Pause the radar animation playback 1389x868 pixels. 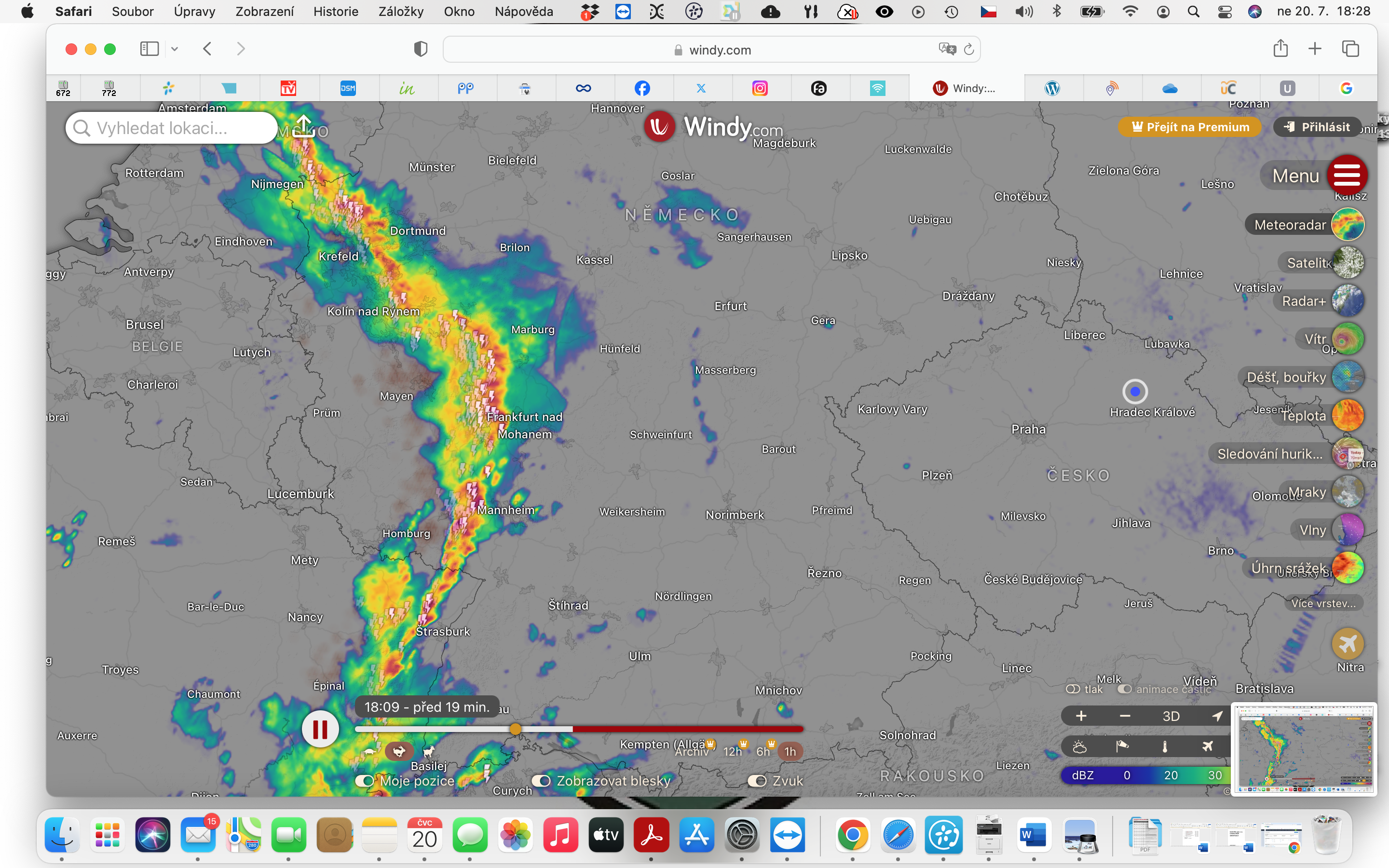(x=320, y=729)
